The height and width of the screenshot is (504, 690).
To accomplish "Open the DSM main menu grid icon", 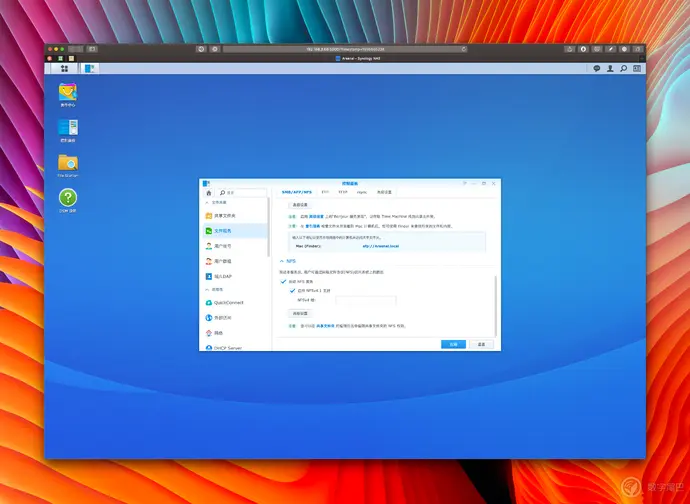I will click(64, 68).
